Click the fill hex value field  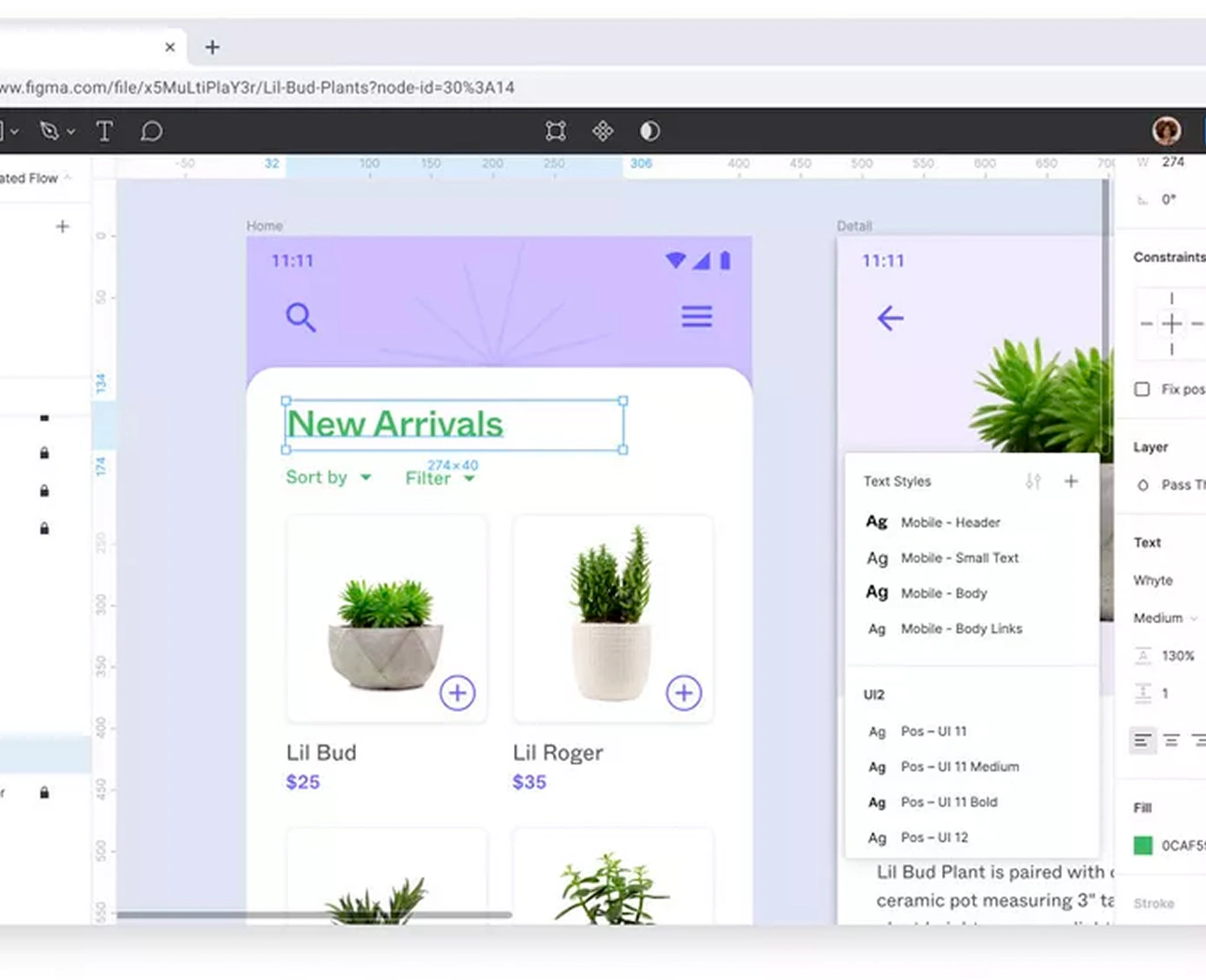[x=1183, y=845]
